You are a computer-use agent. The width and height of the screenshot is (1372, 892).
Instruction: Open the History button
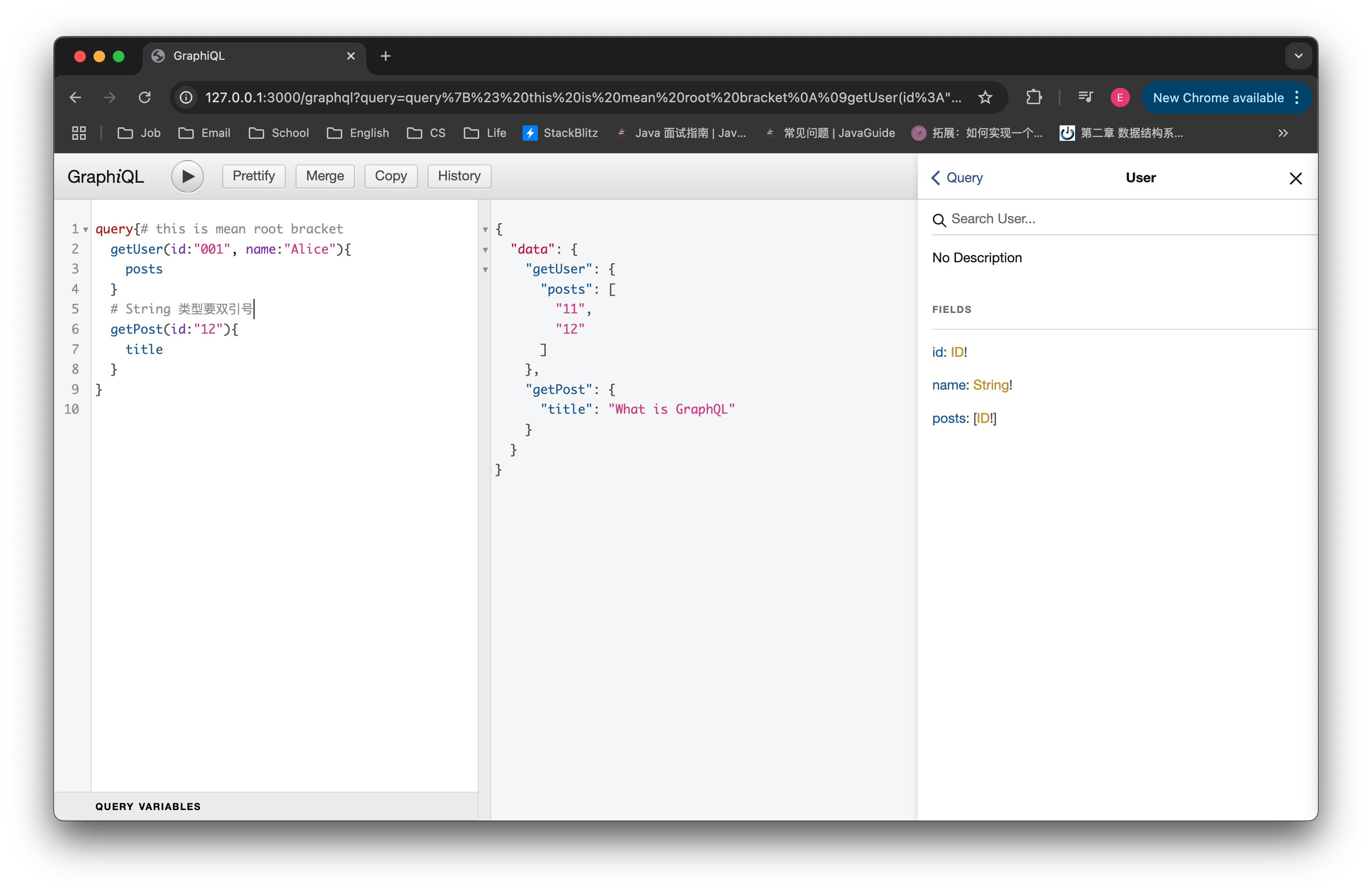(x=459, y=176)
